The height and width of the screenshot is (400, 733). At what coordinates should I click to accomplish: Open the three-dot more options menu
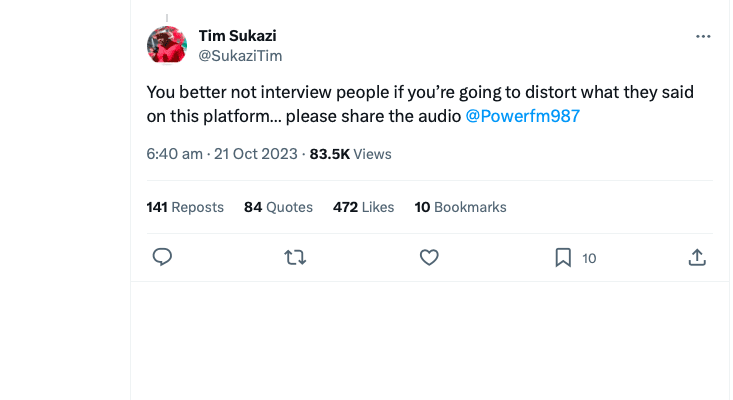(x=703, y=36)
